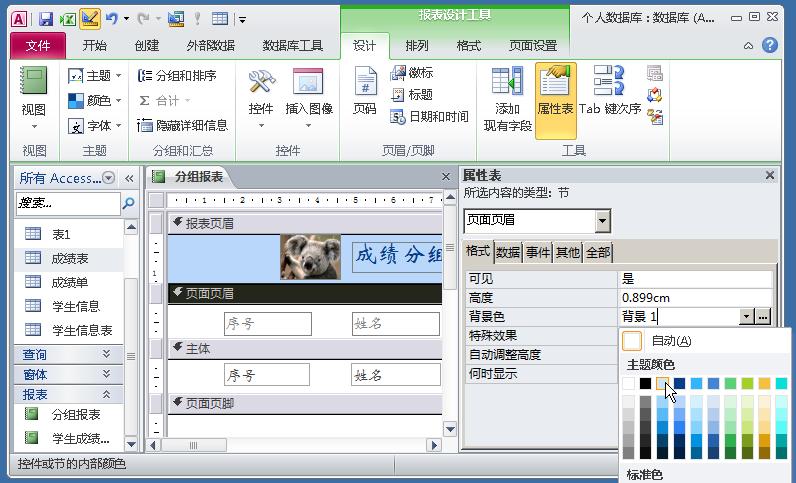Screen dimensions: 796x483
Task: Click the search magnifier icon
Action: pyautogui.click(x=129, y=204)
